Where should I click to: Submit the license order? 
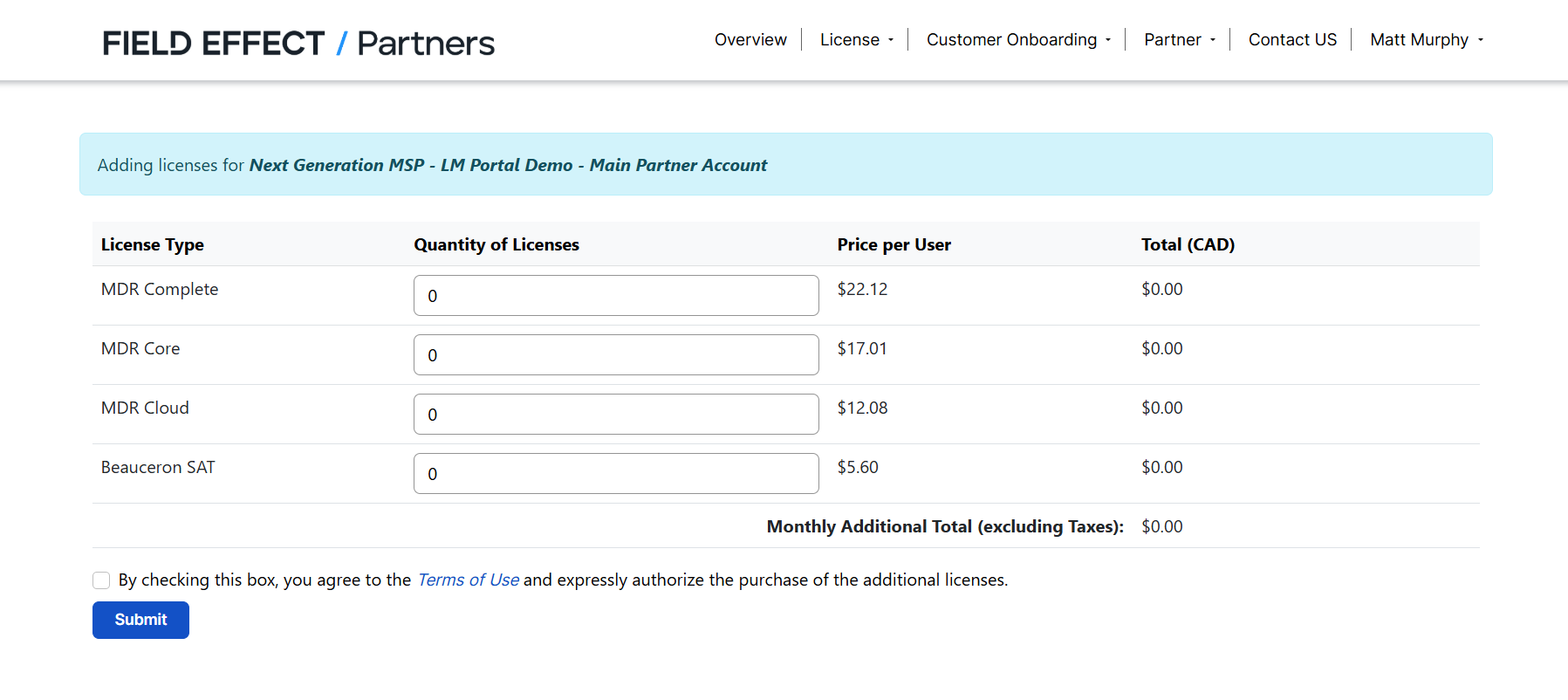click(140, 620)
